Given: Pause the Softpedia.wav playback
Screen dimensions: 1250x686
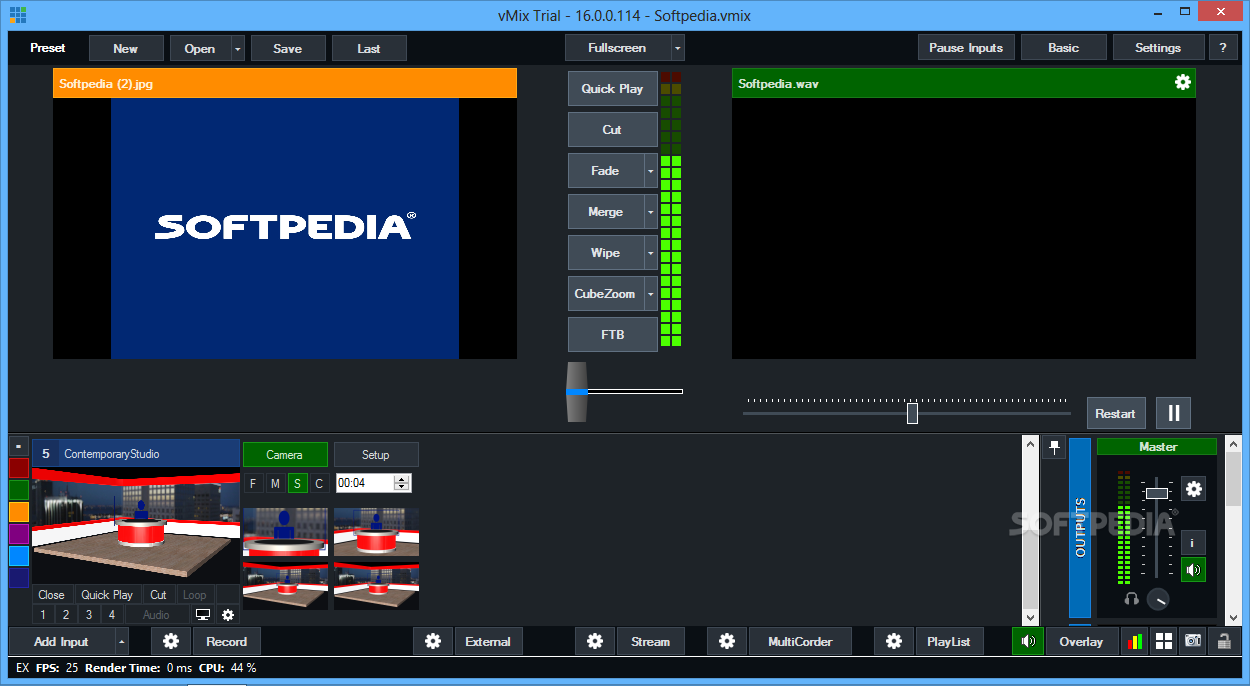Looking at the screenshot, I should [x=1174, y=413].
